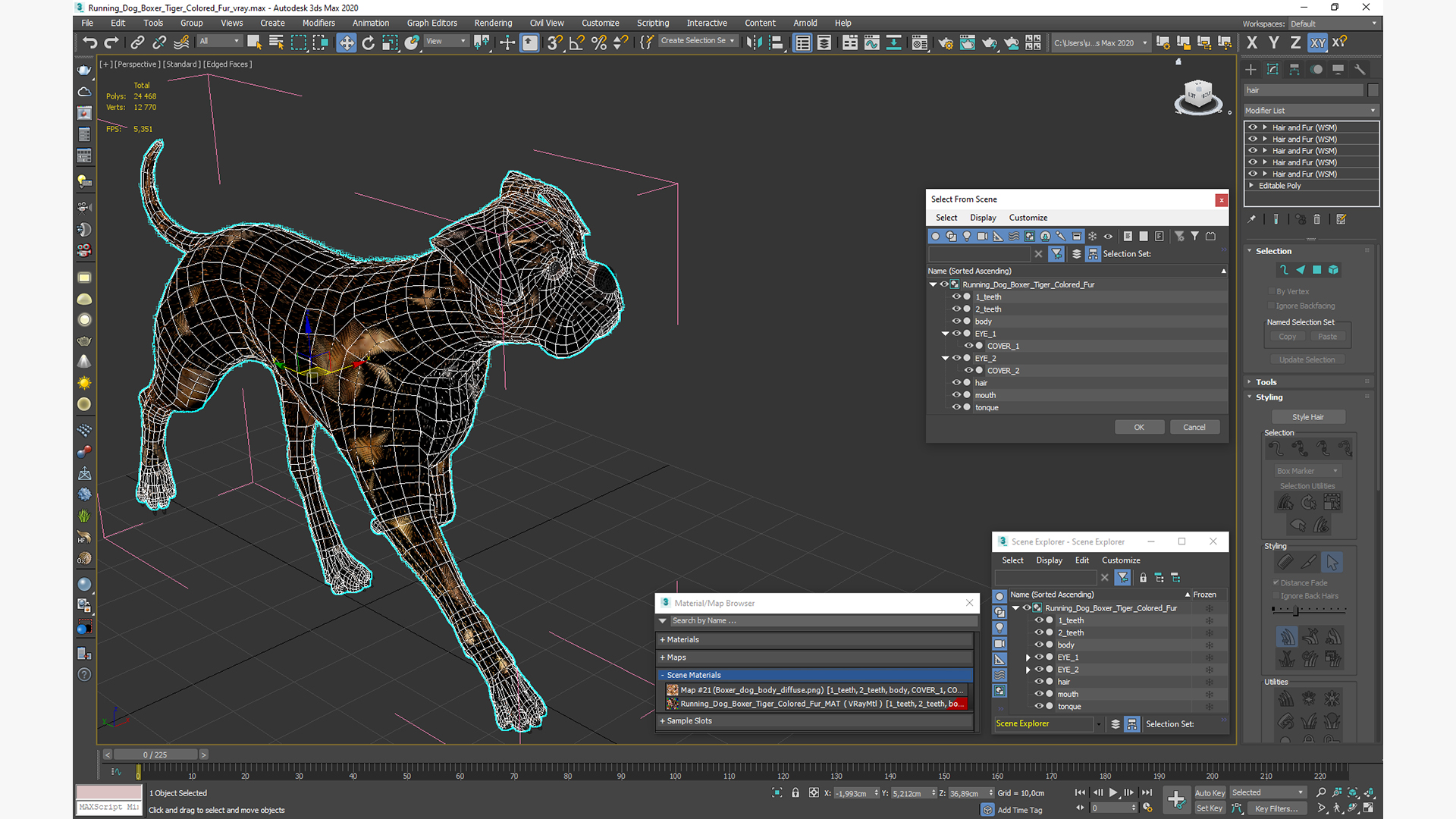Click Cancel in Select From Scene dialog
This screenshot has width=1456, height=819.
(1194, 428)
